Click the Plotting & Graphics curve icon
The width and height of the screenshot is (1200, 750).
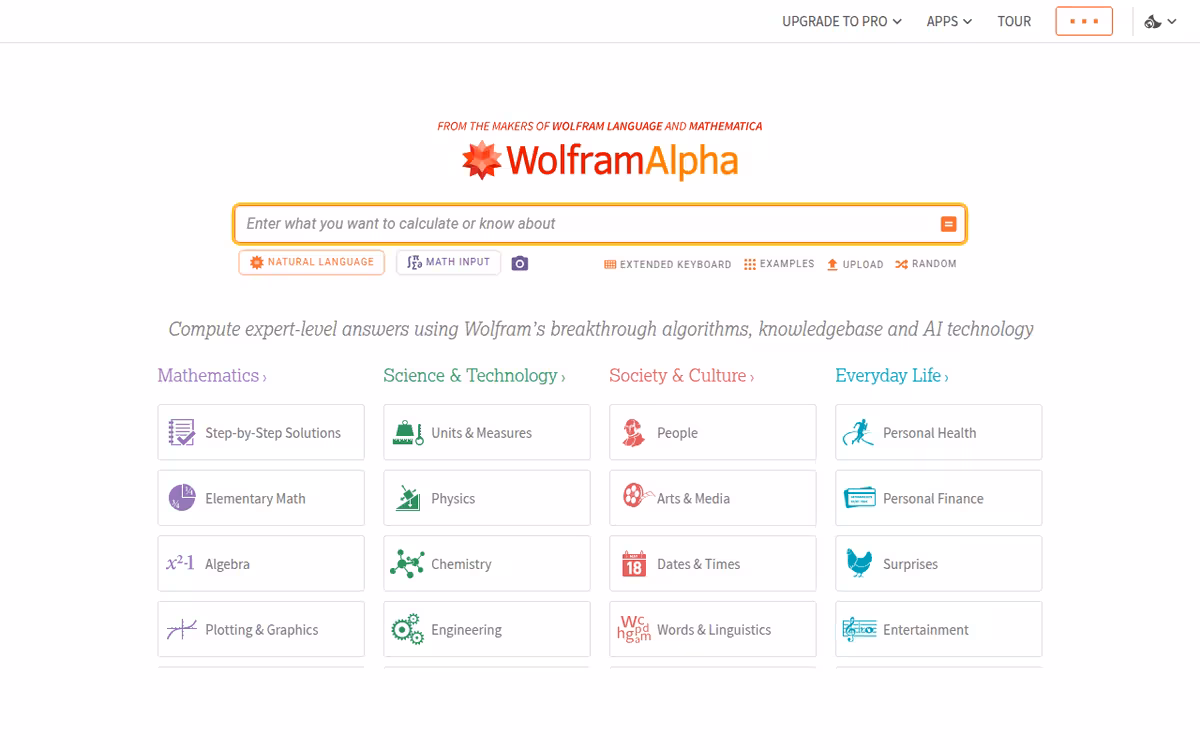pyautogui.click(x=181, y=630)
